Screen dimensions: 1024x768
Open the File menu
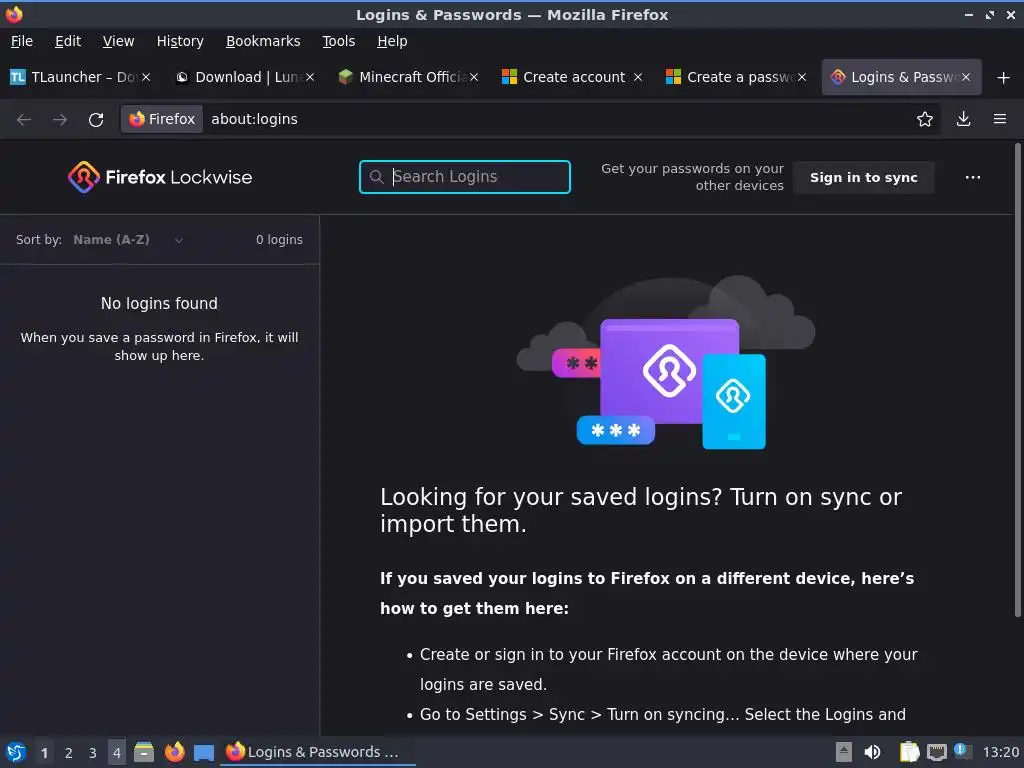[22, 41]
